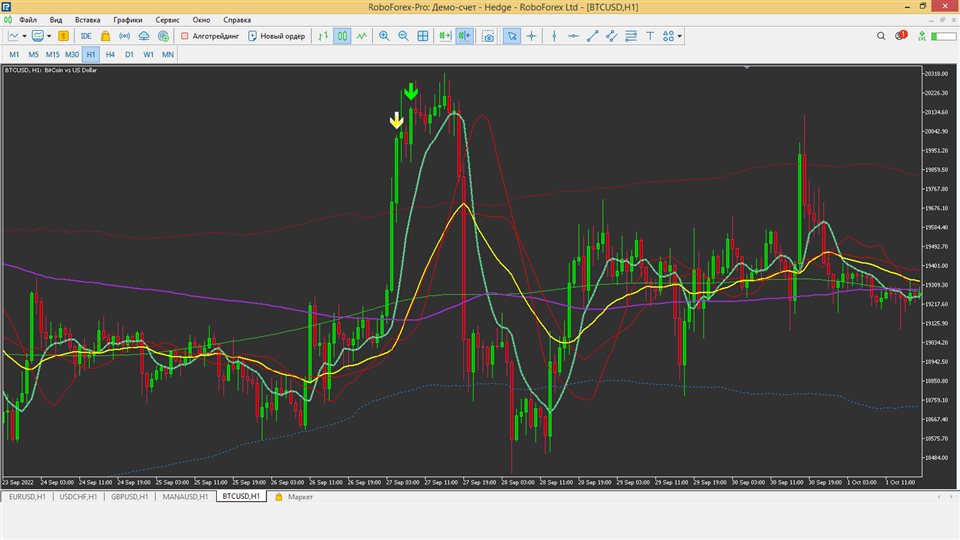Switch to the GBPUSD,H1 chart tab
The height and width of the screenshot is (540, 960).
click(x=129, y=497)
